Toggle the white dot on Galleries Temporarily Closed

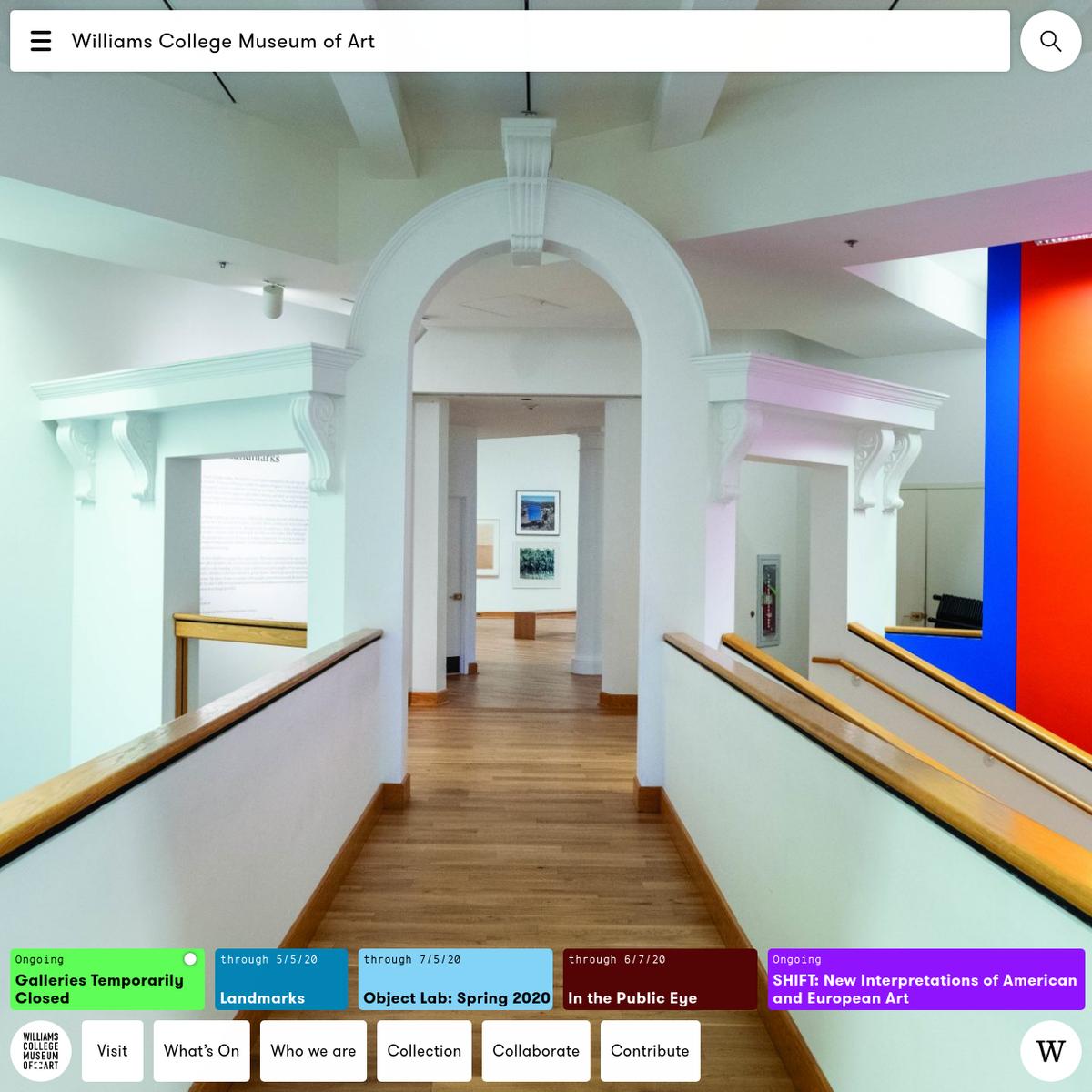(190, 959)
